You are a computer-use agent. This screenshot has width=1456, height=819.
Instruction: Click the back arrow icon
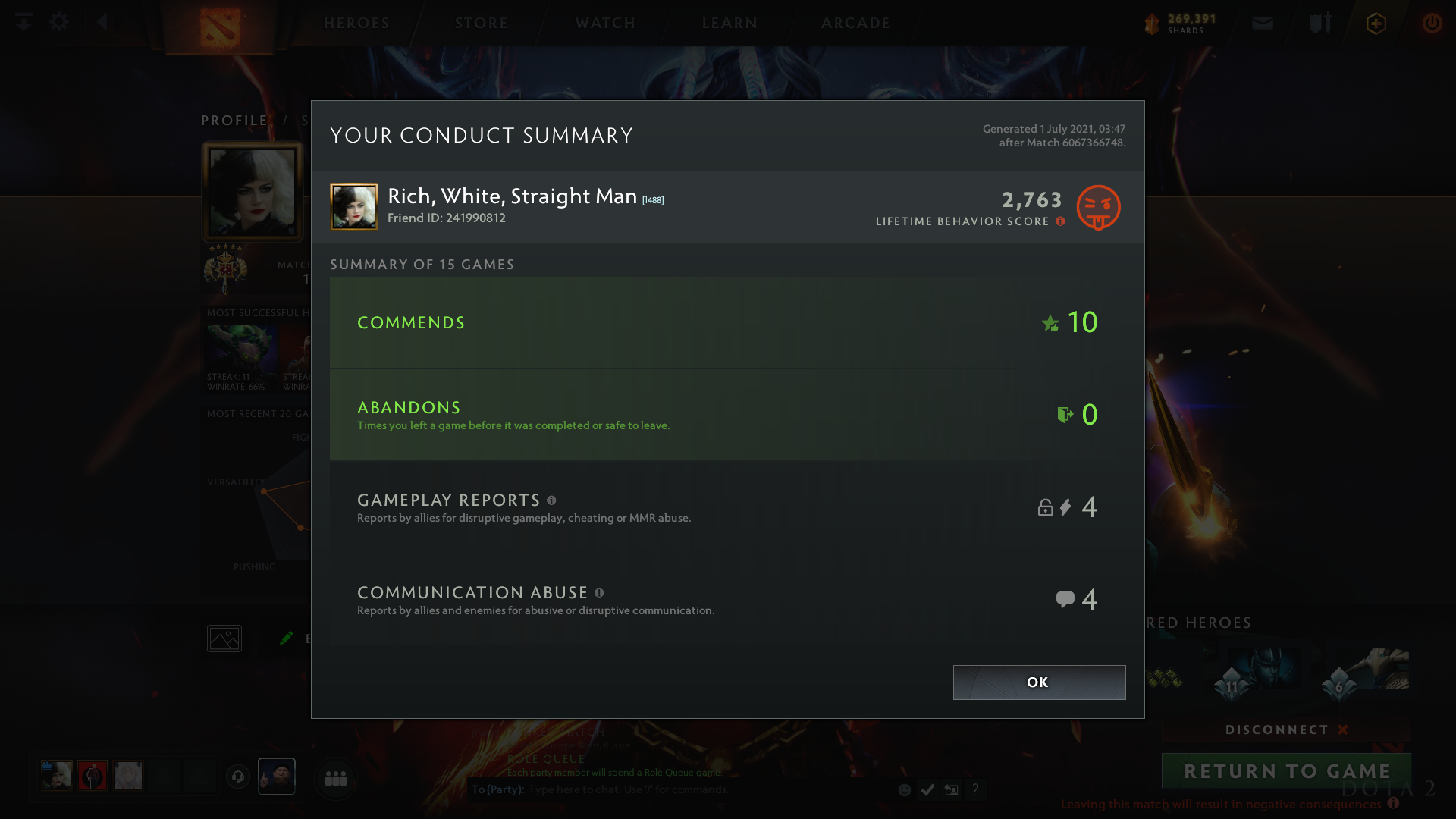(x=102, y=22)
